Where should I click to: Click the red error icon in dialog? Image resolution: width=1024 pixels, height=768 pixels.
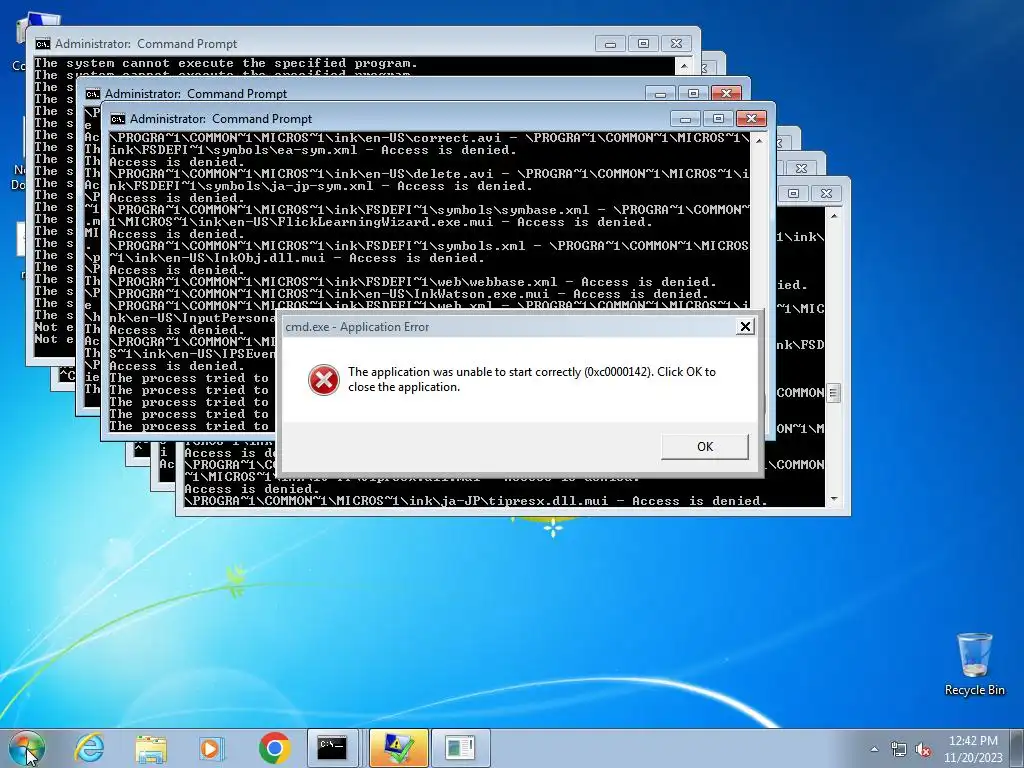[x=324, y=379]
